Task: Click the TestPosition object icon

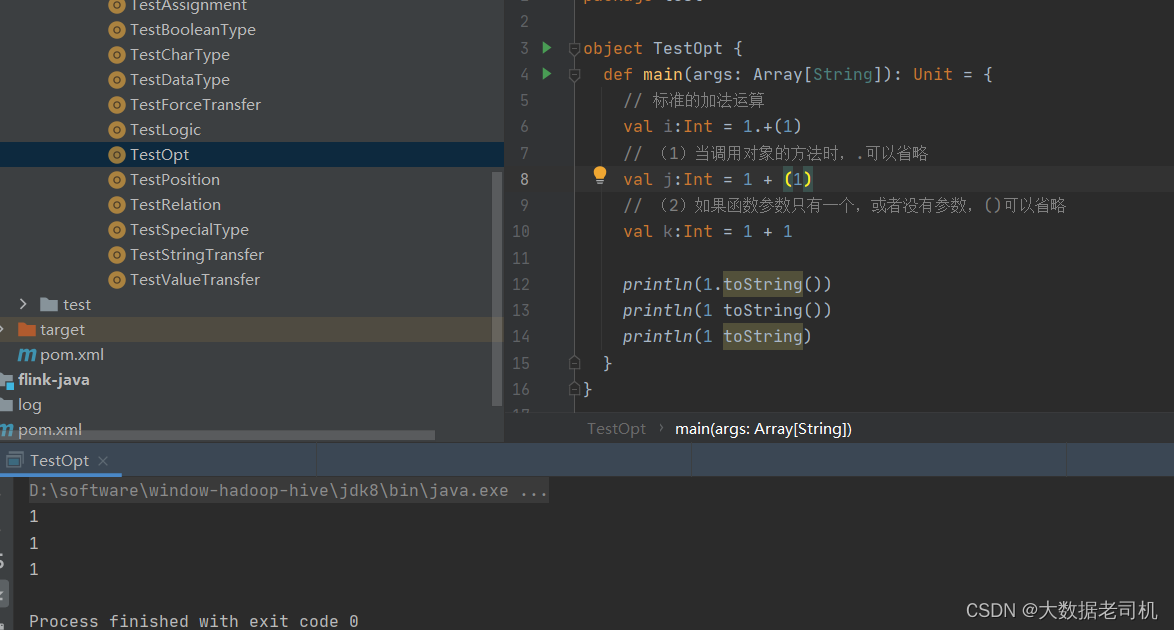Action: click(116, 180)
